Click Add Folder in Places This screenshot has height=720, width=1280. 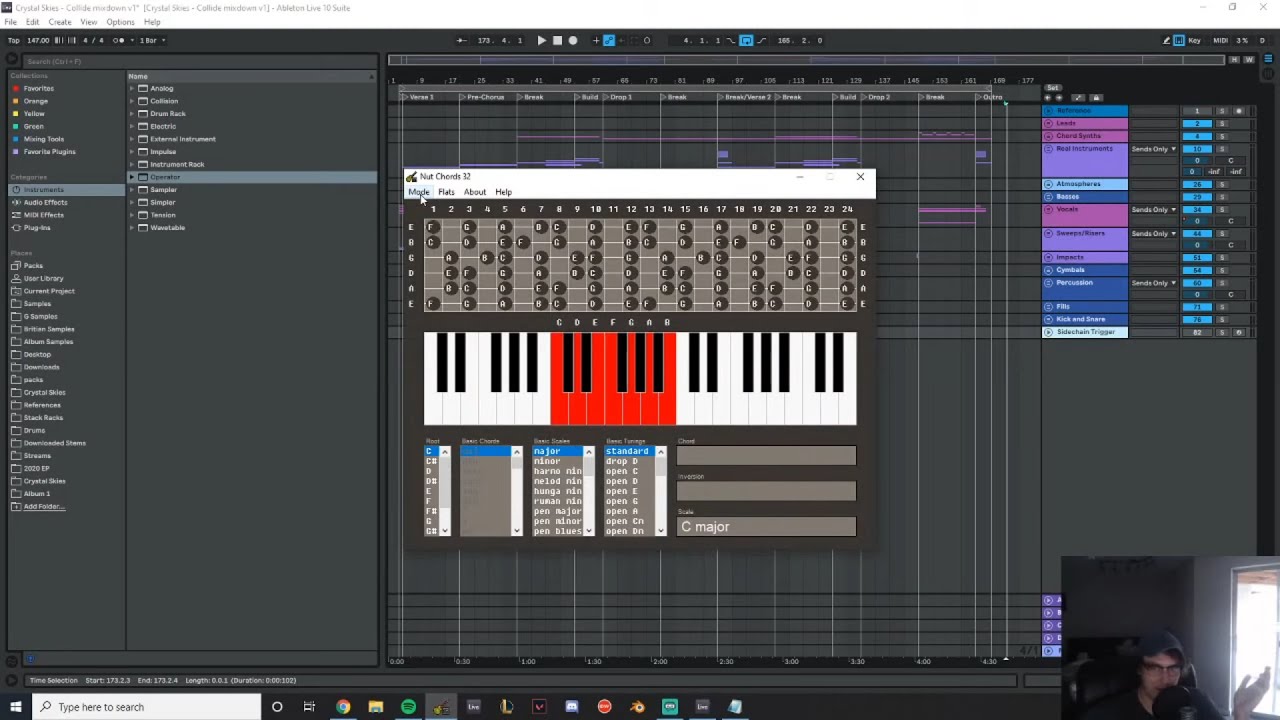(x=43, y=506)
